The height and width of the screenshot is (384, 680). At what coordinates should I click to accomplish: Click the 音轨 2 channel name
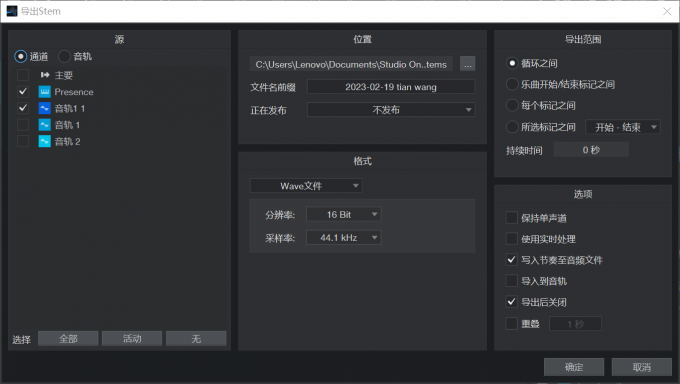(x=67, y=141)
